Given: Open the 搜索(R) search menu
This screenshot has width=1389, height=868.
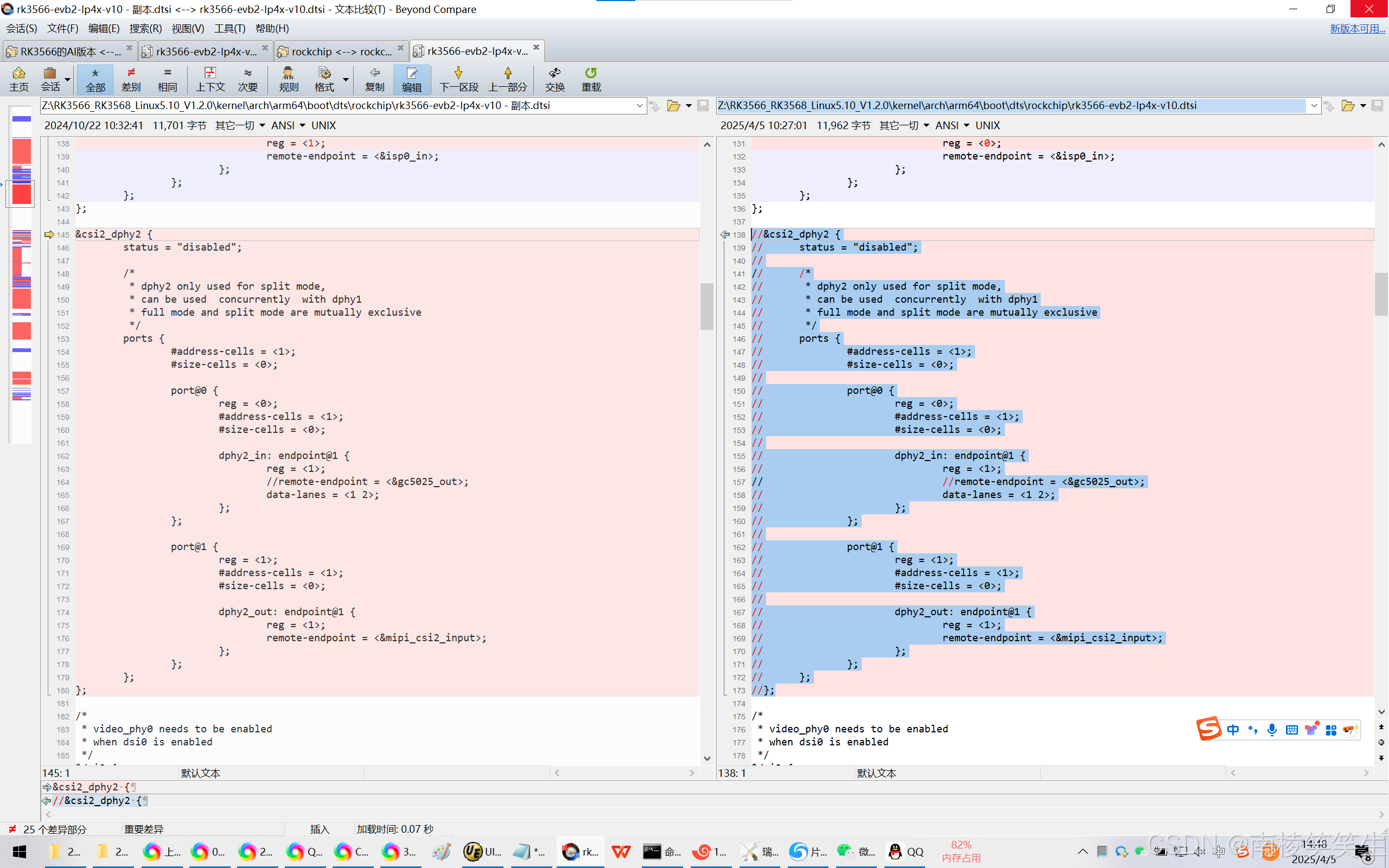Looking at the screenshot, I should pos(145,28).
